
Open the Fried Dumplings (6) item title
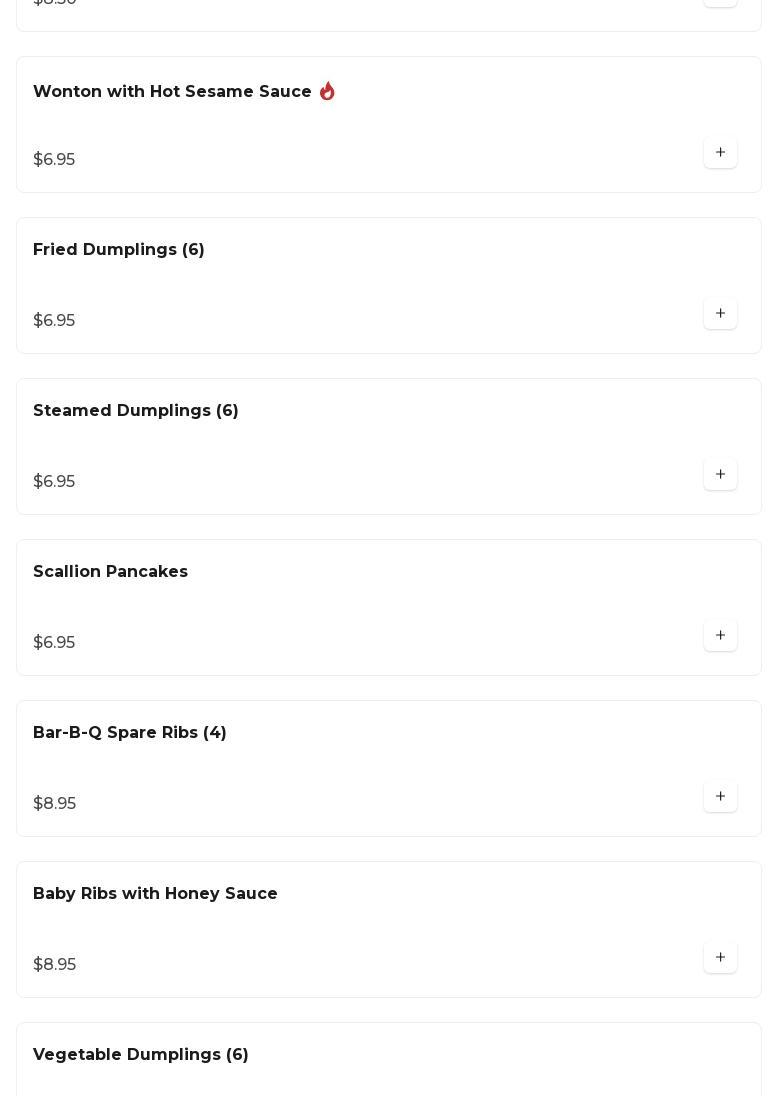[119, 250]
